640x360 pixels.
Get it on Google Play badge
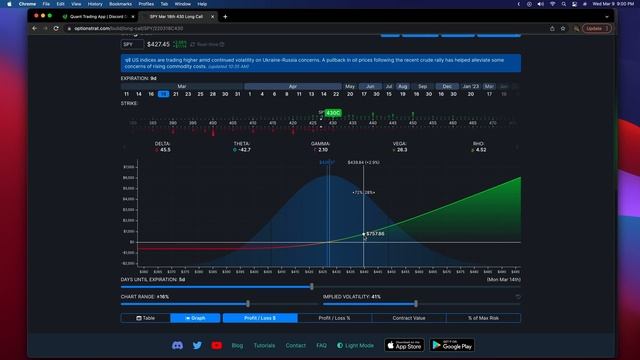click(x=452, y=345)
